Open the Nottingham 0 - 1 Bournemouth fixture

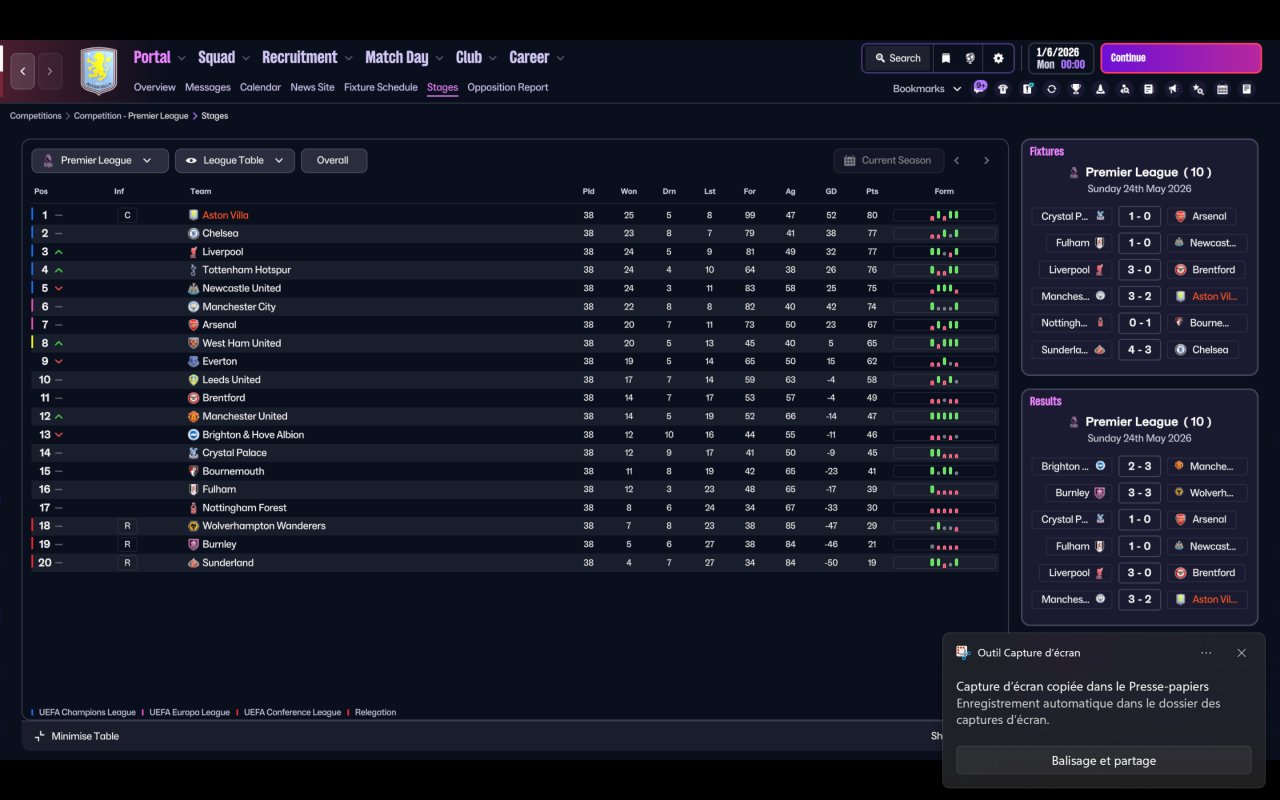(x=1139, y=323)
